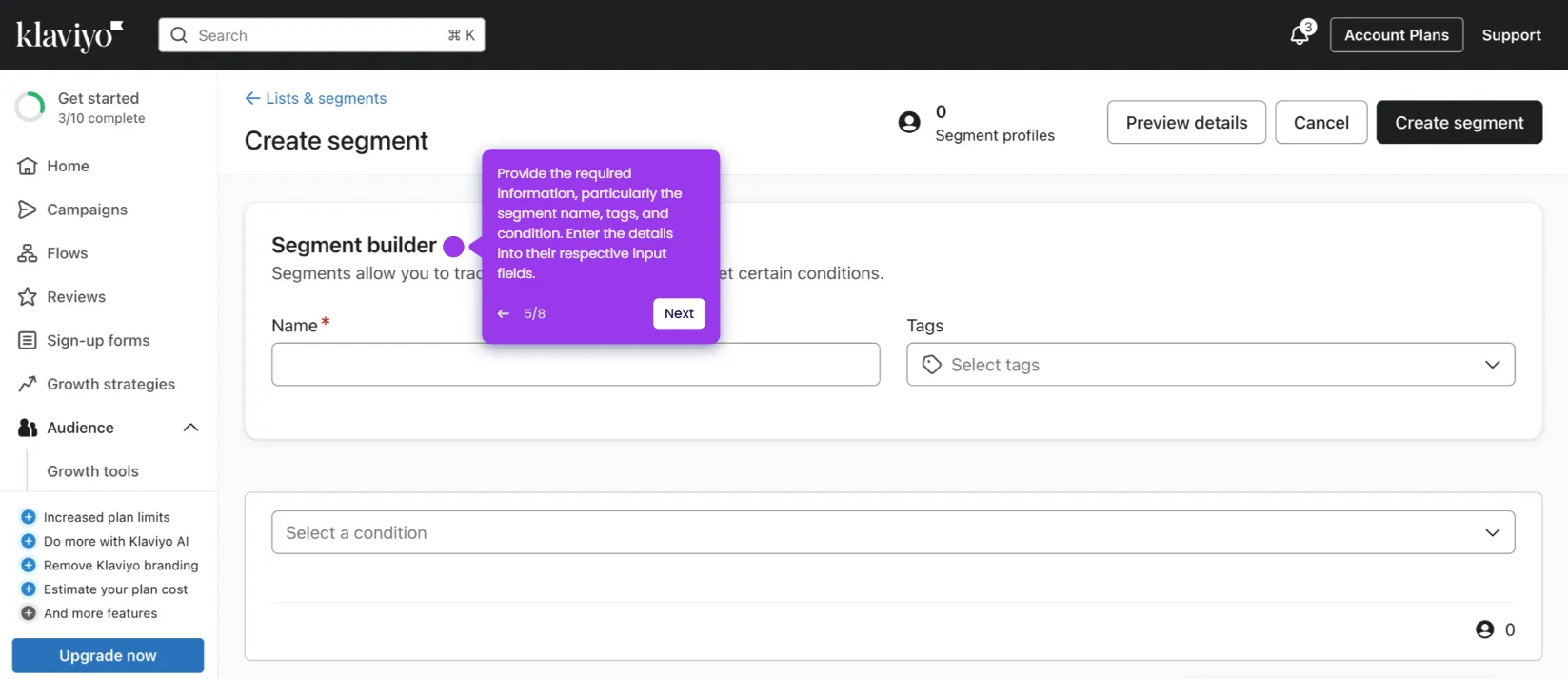Open Growth tools under Audience

pos(93,471)
